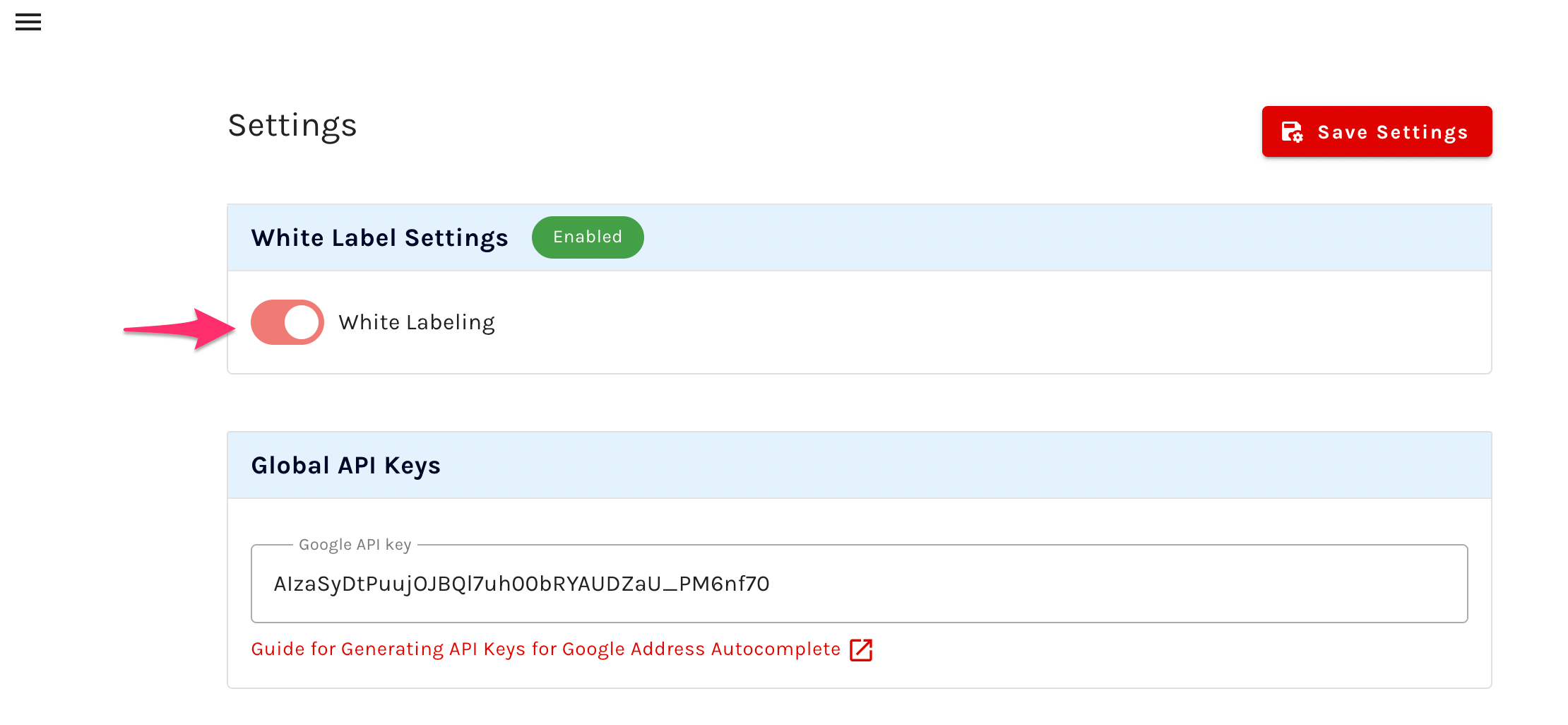The width and height of the screenshot is (1568, 725).
Task: Click the word "Autocomplete" in the guide link
Action: [x=776, y=649]
